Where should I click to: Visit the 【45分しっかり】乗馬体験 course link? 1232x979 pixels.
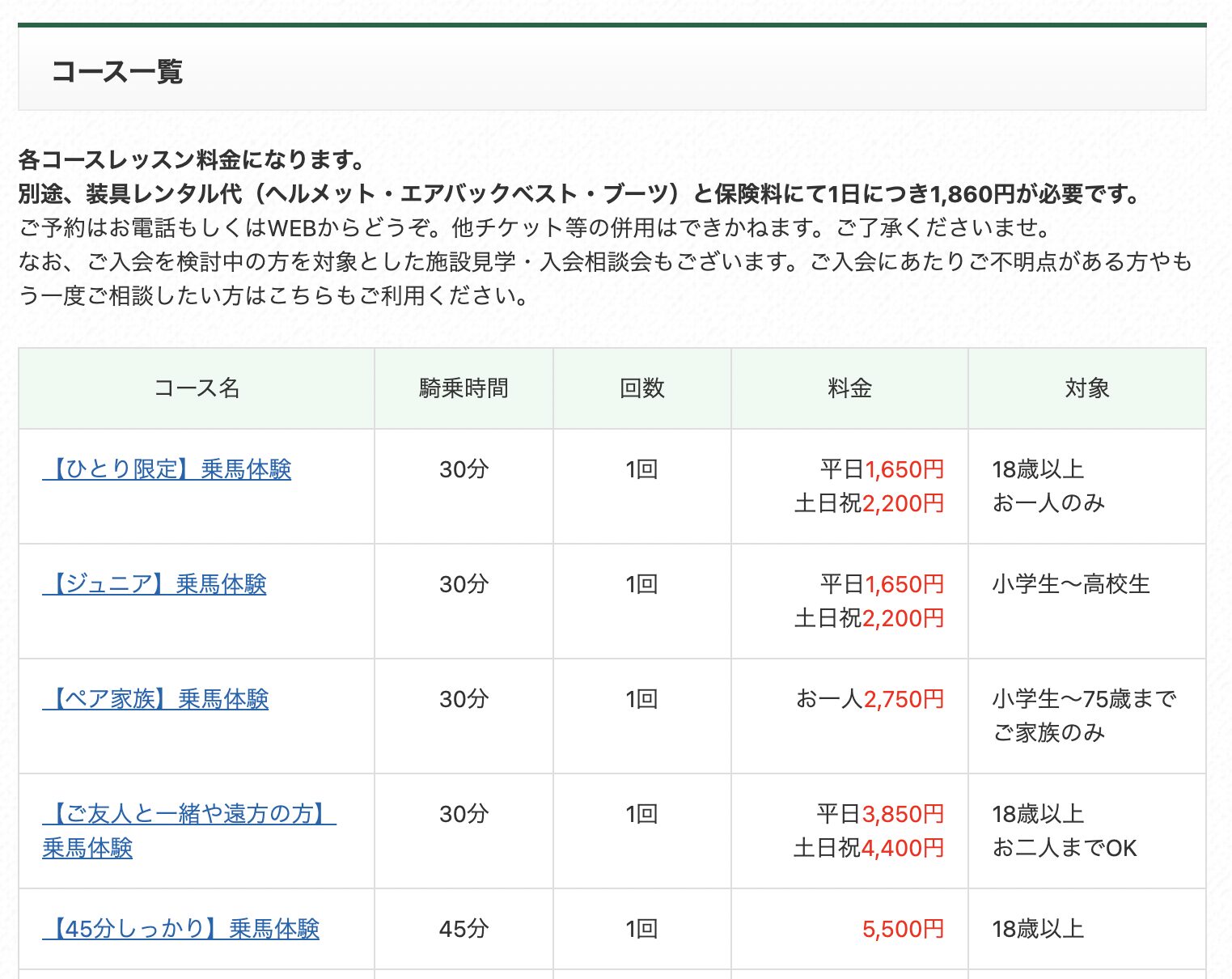click(x=181, y=929)
